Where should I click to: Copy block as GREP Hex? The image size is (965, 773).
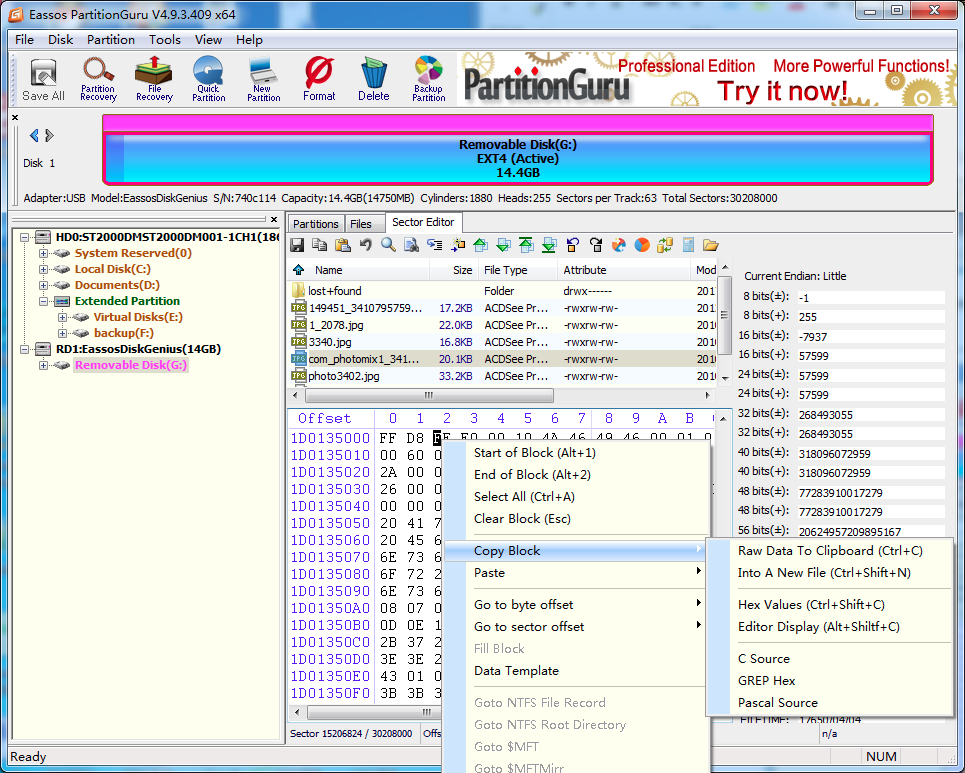766,681
